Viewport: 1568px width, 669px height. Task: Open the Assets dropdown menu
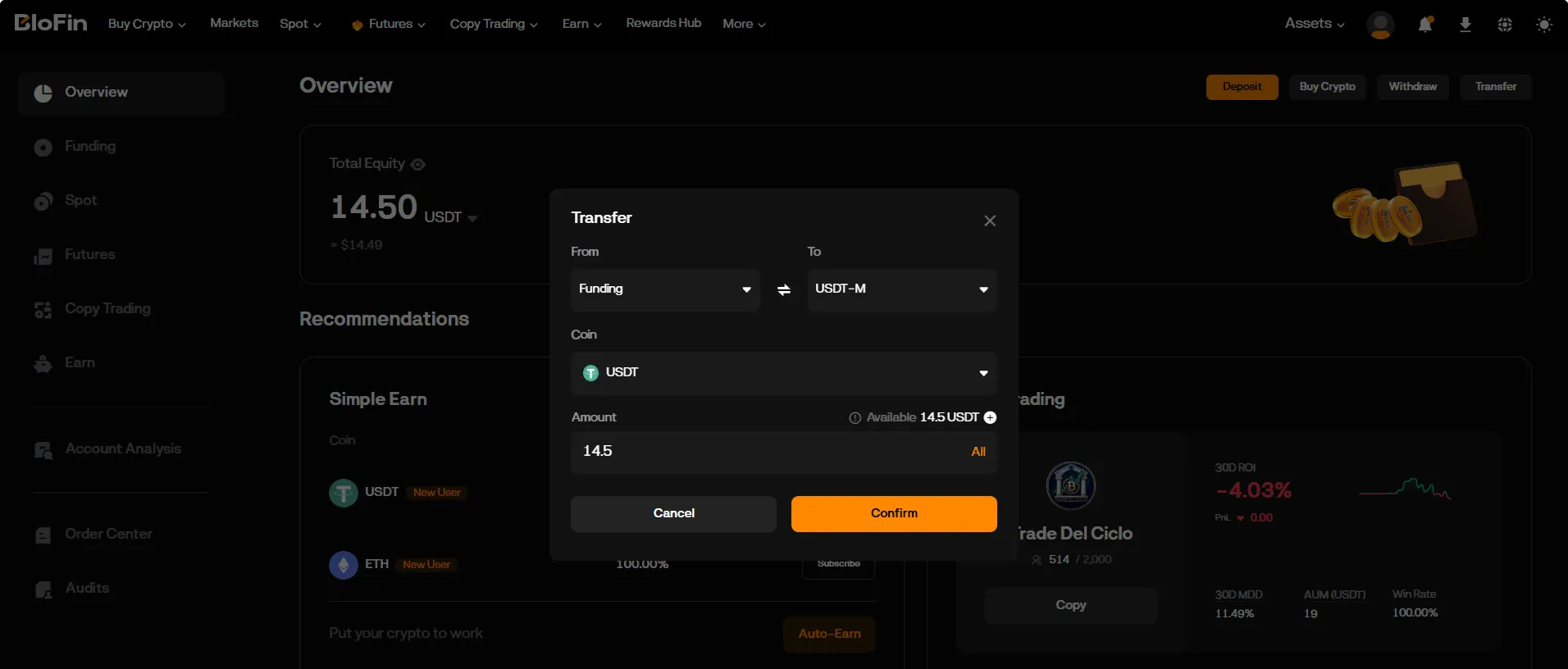[1315, 24]
